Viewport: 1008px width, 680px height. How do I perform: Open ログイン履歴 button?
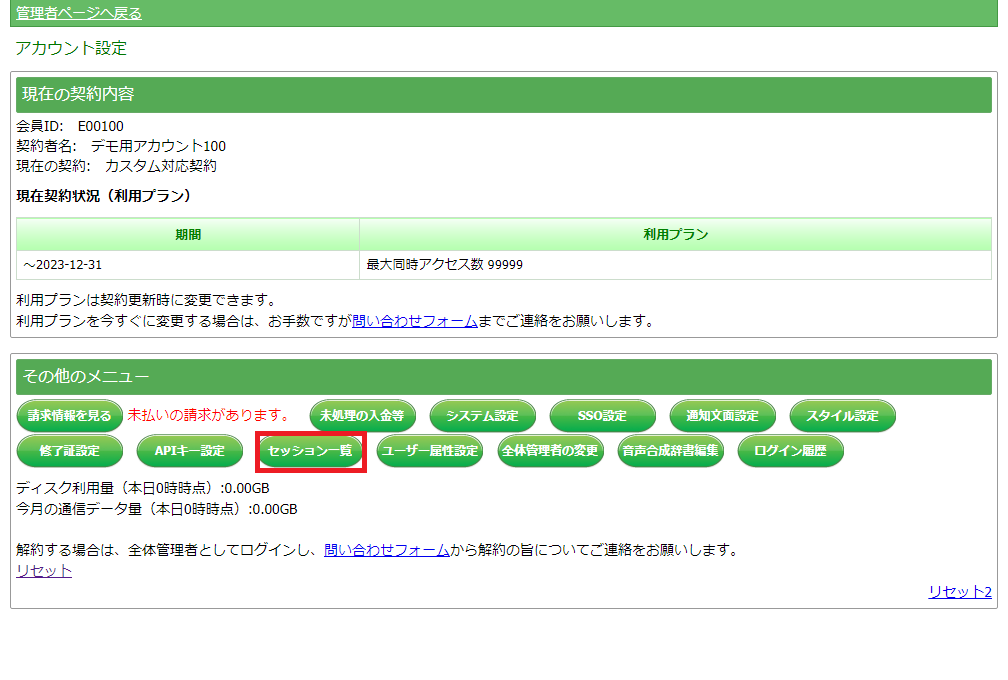(791, 451)
